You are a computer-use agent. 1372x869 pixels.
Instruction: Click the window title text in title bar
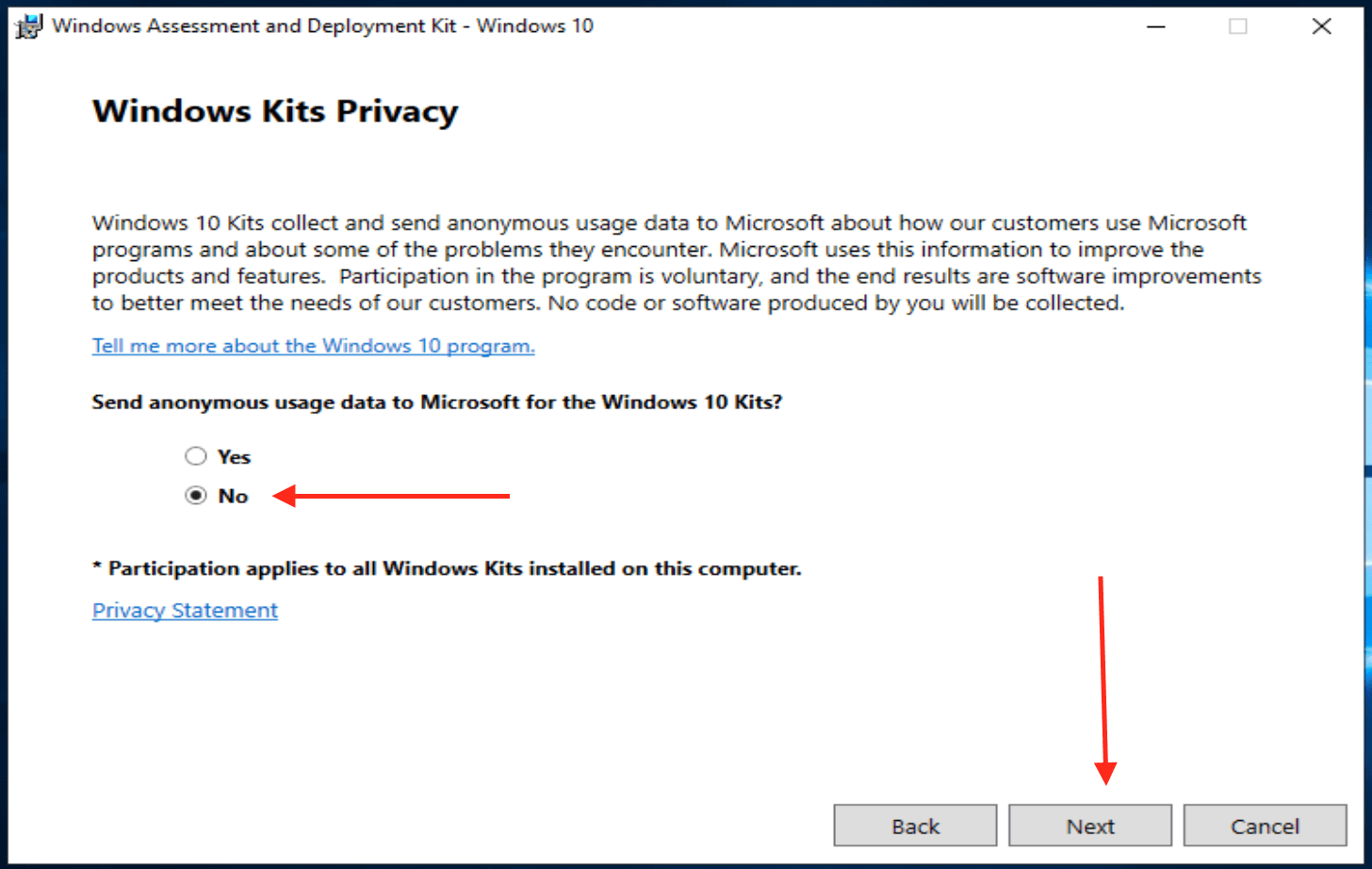(322, 26)
